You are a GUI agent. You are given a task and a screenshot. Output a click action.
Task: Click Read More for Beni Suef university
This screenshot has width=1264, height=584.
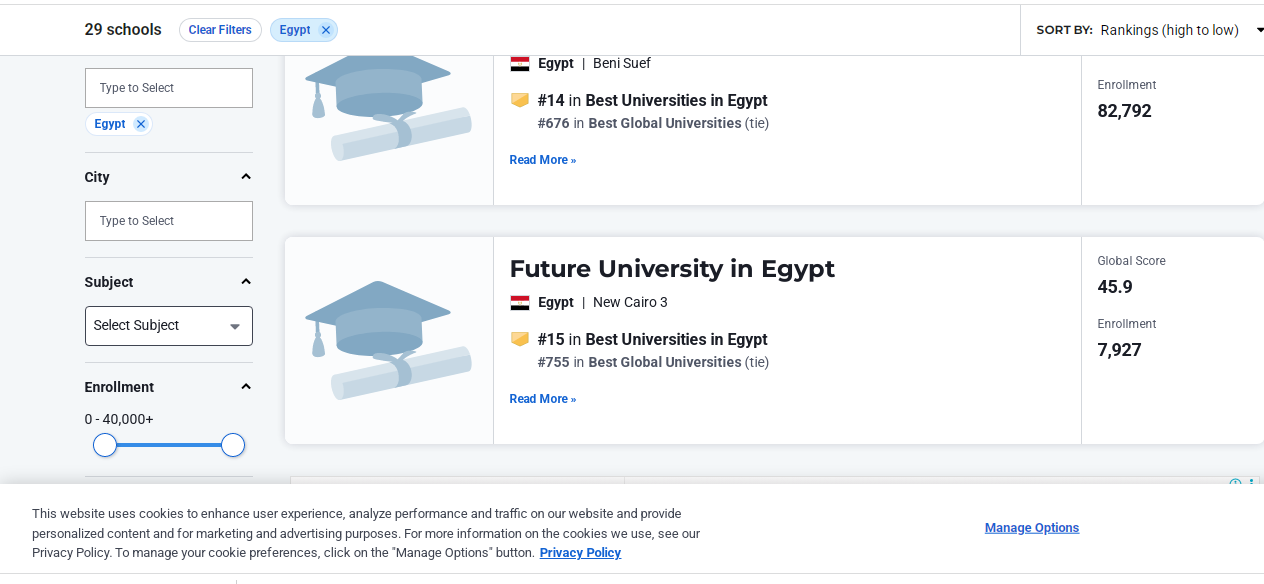tap(542, 160)
